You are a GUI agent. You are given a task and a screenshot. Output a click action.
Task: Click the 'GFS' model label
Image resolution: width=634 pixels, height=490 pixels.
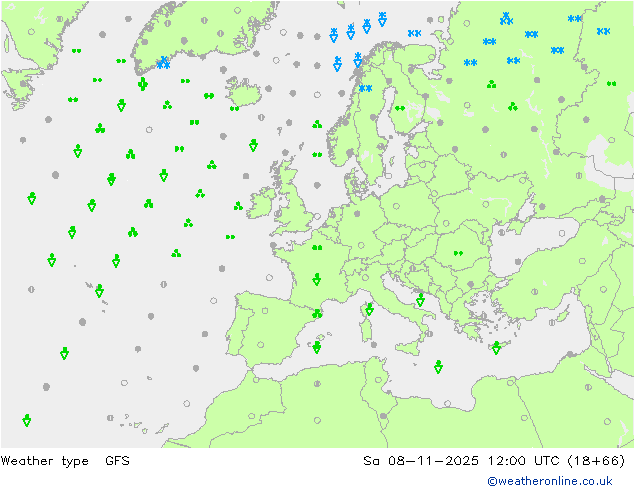(117, 460)
